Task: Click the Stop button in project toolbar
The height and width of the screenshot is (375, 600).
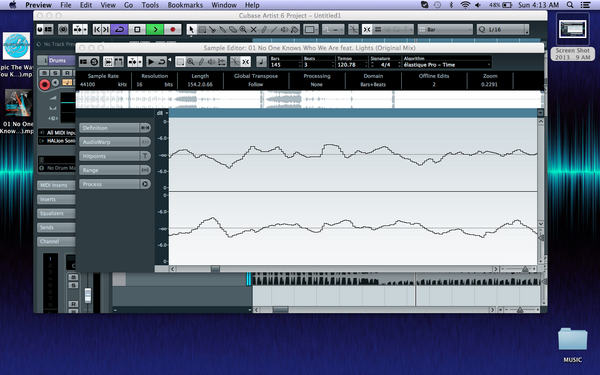Action: [137, 29]
